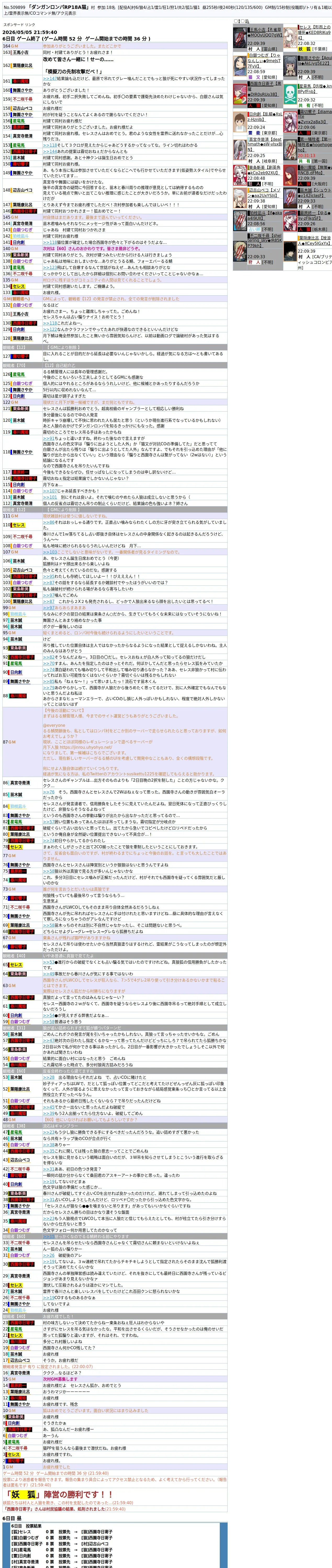The width and height of the screenshot is (332, 1568).
Task: Click the 狂 人 role label under 東条斬美
Action: click(x=254, y=183)
